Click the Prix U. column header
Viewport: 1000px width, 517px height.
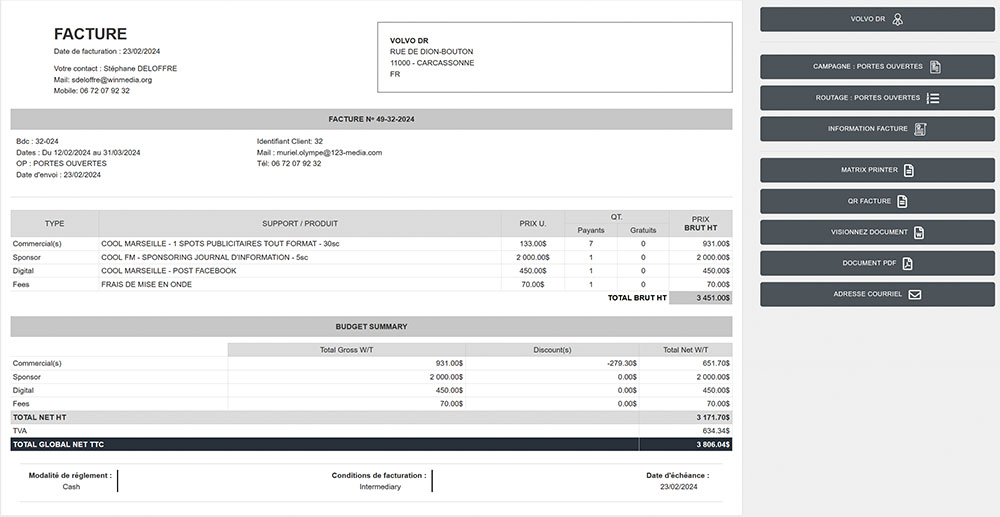(x=532, y=223)
